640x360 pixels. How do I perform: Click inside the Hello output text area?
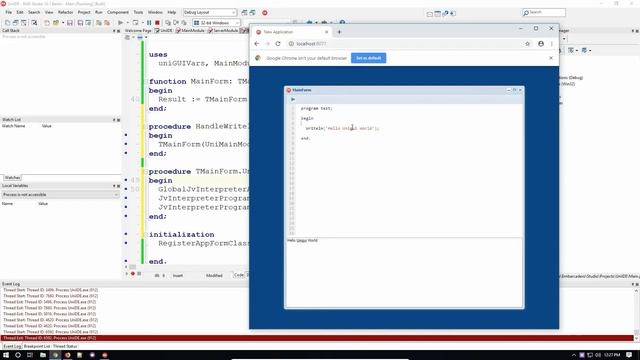click(x=404, y=273)
